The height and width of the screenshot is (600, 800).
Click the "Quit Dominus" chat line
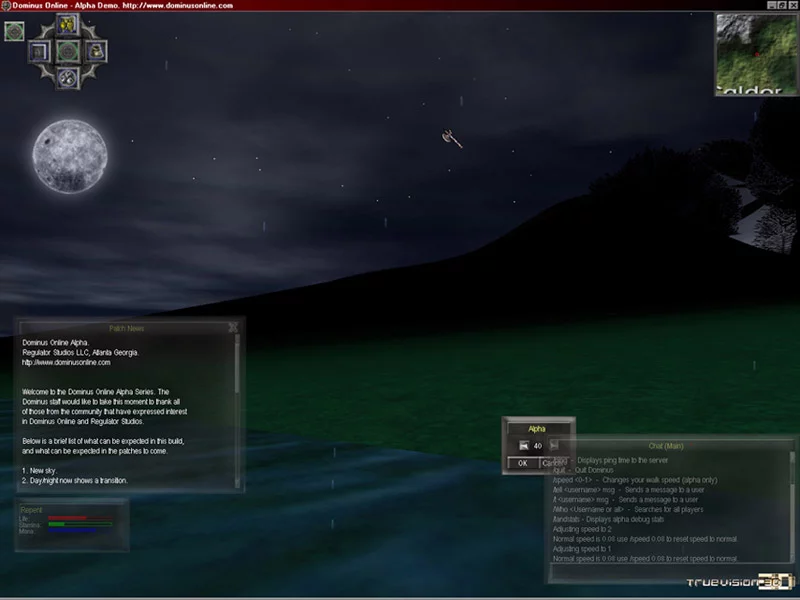pos(594,470)
